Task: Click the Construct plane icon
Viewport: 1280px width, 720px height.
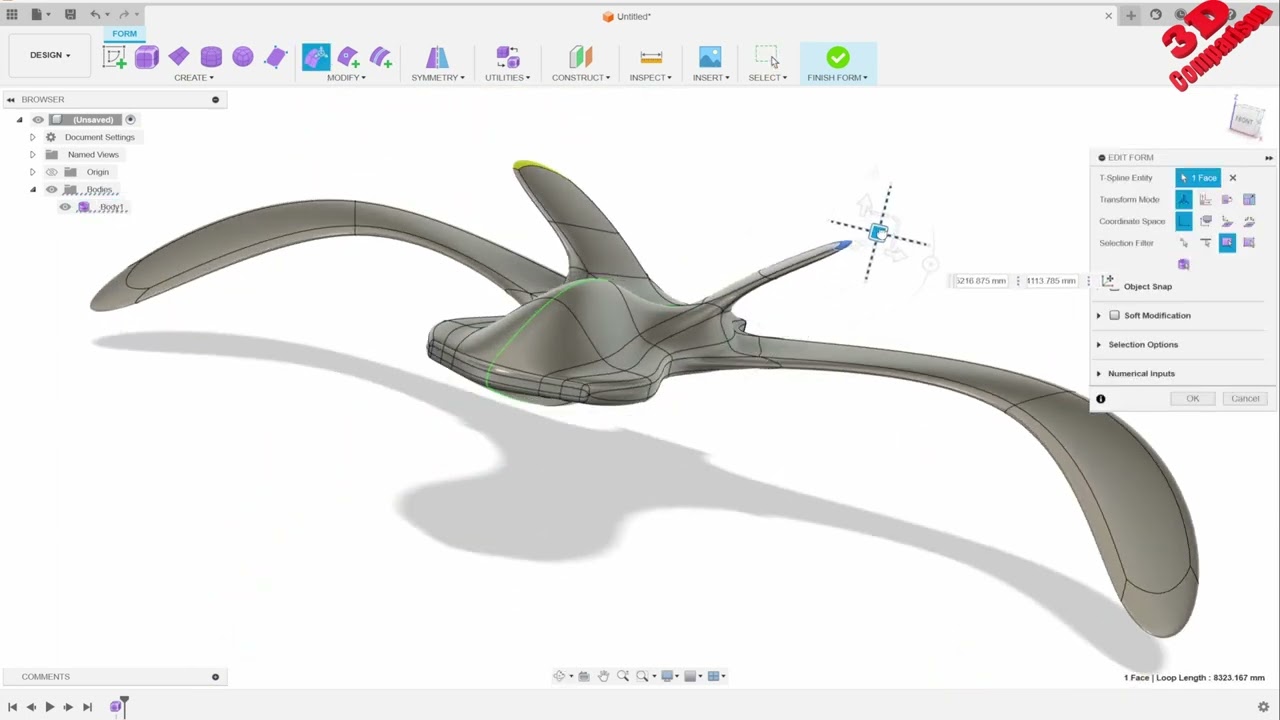Action: coord(581,57)
